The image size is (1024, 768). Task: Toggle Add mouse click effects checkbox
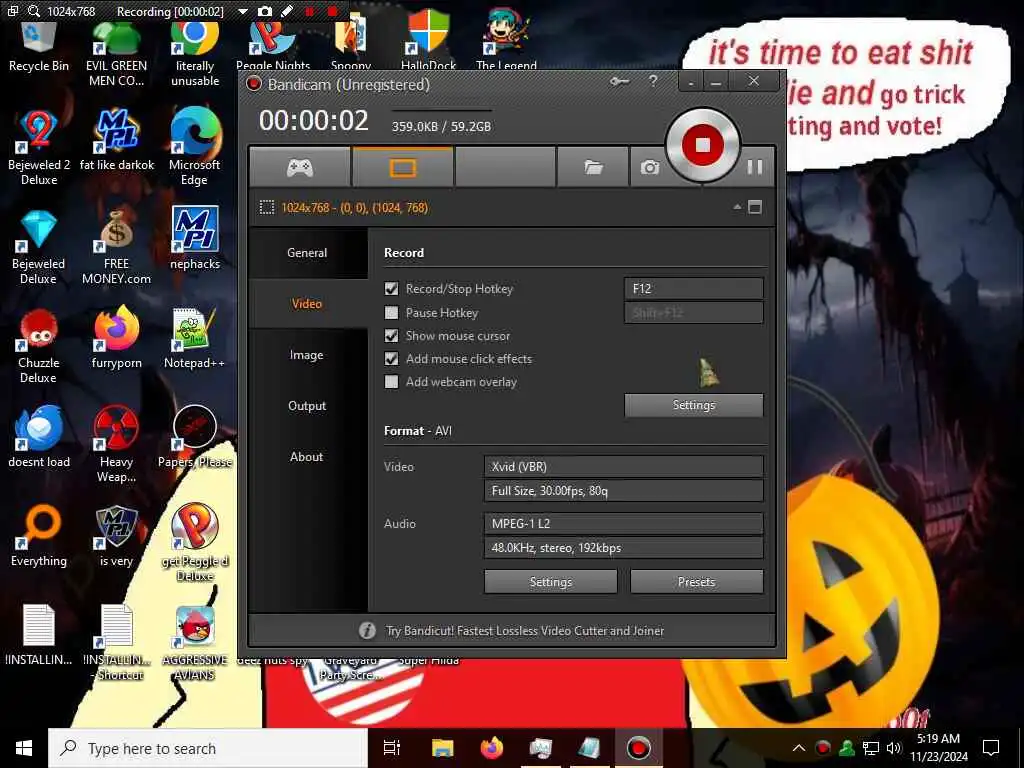pyautogui.click(x=391, y=359)
